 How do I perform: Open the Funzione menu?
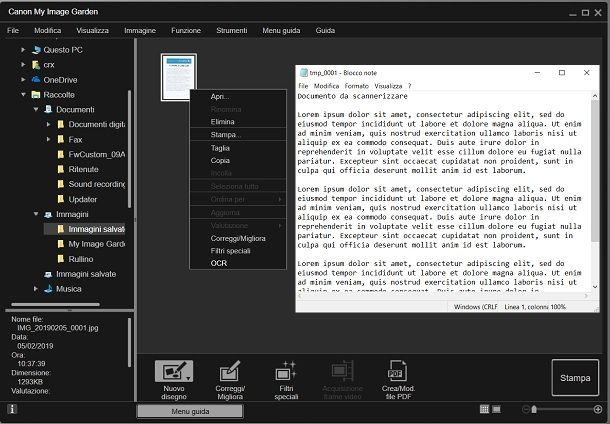pos(186,30)
